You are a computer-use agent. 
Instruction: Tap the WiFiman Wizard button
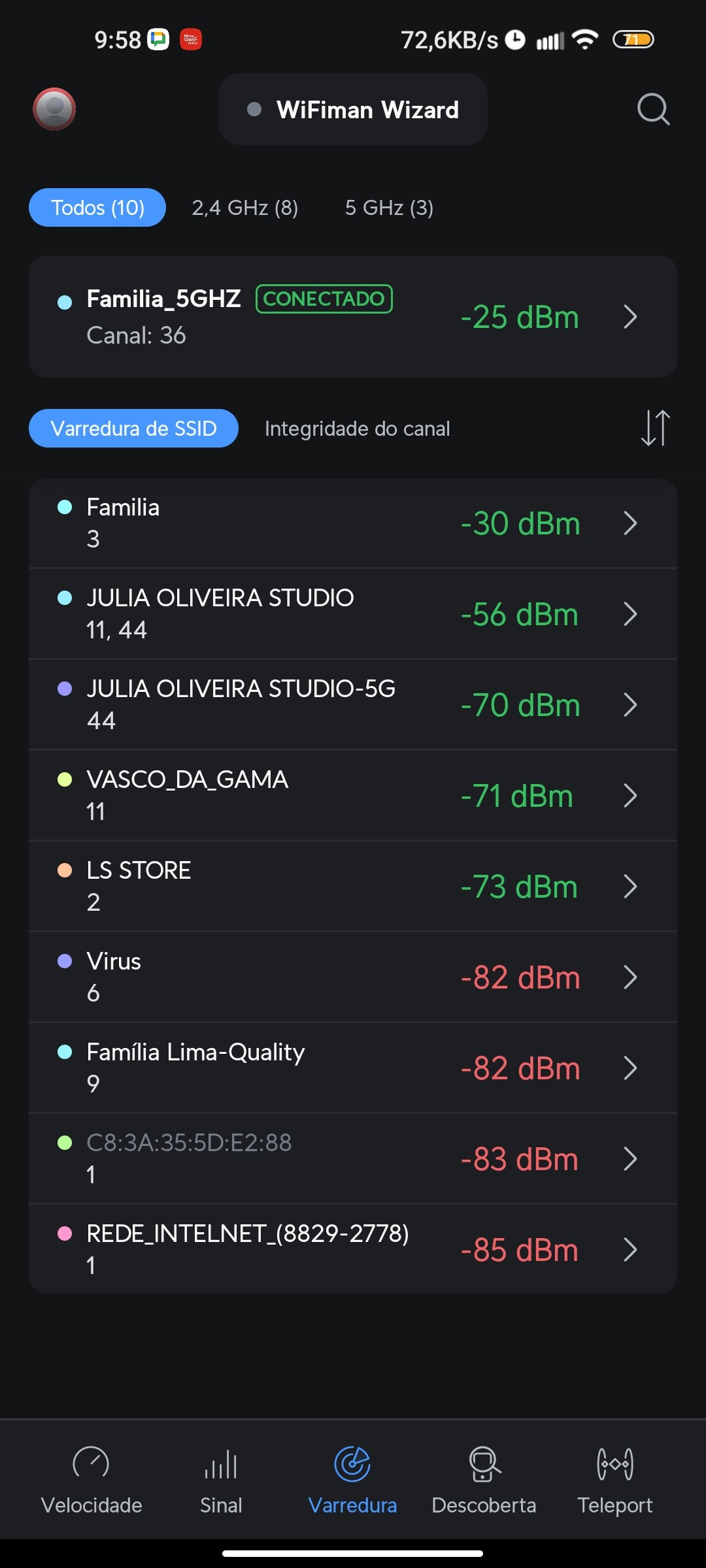point(353,110)
